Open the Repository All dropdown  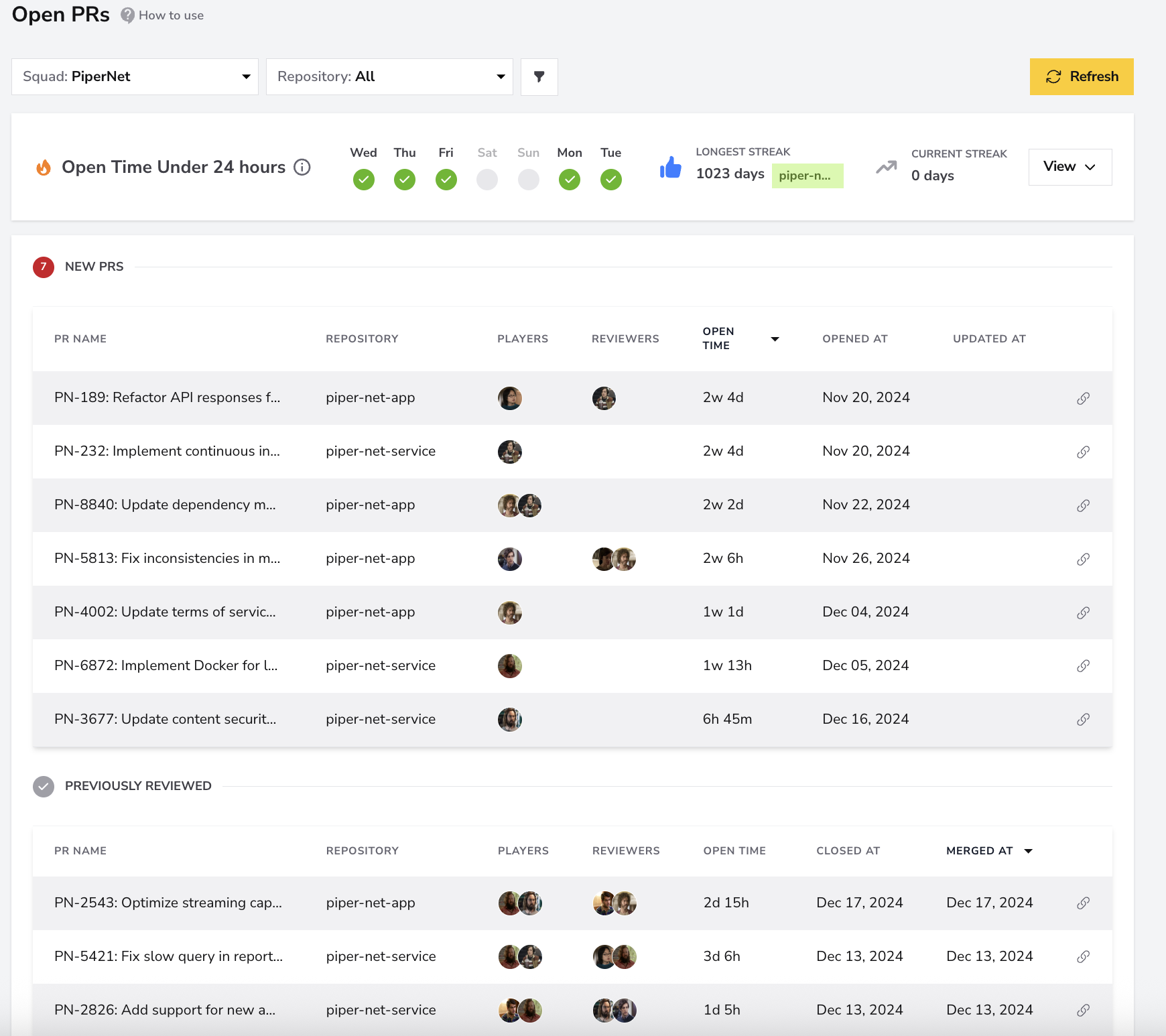coord(389,76)
